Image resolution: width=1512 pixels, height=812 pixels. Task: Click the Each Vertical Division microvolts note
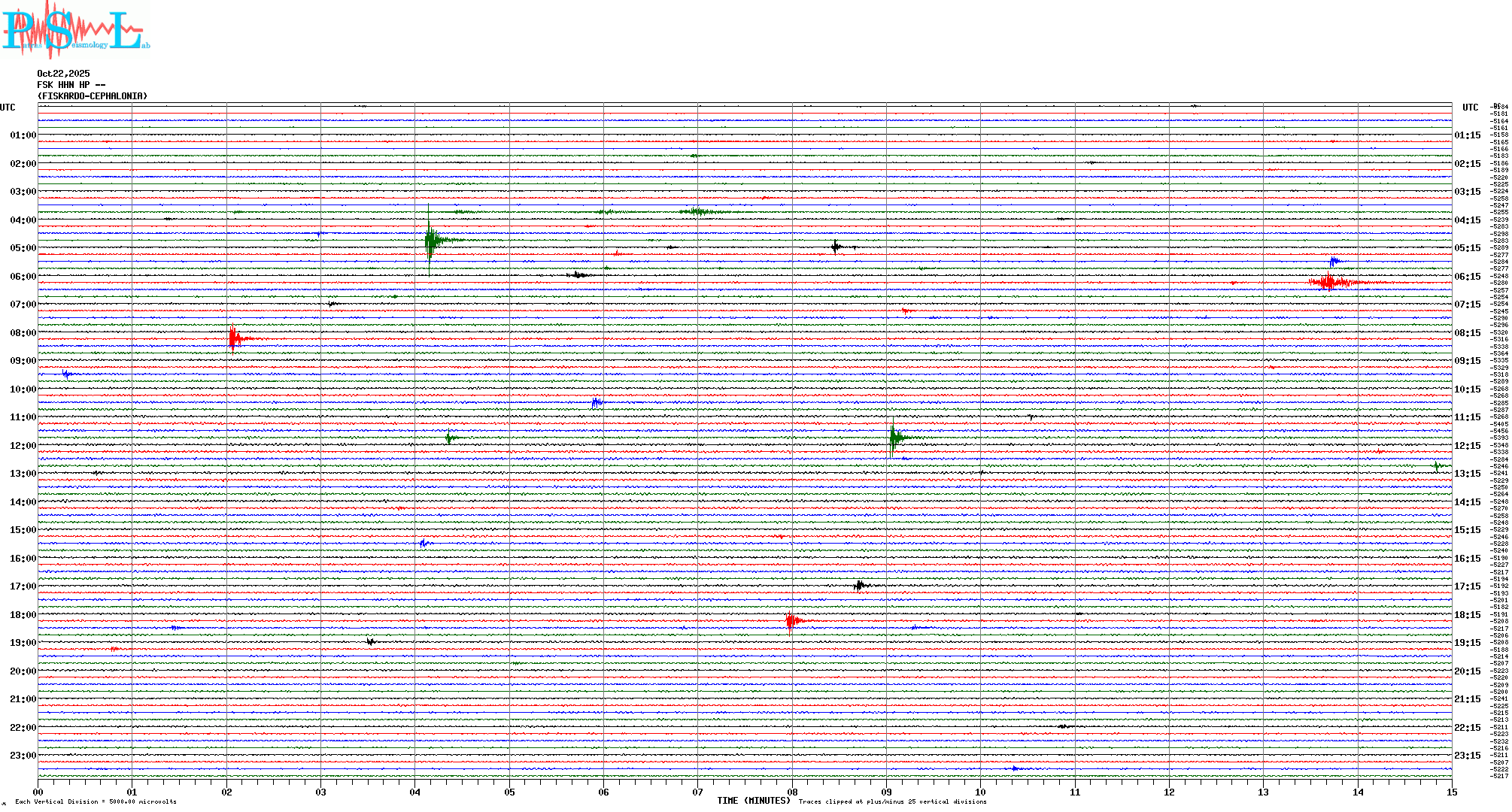96,801
